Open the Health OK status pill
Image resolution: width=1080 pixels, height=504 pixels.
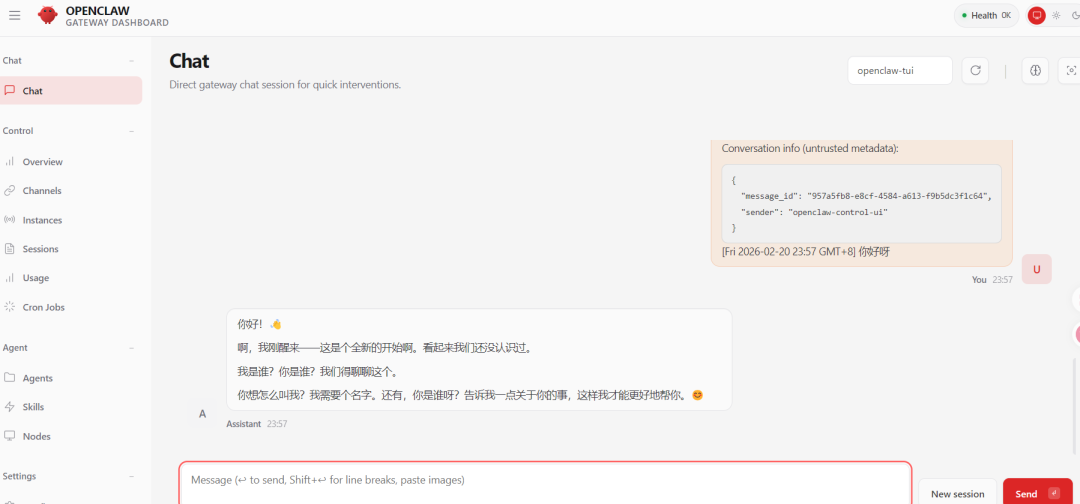(986, 15)
